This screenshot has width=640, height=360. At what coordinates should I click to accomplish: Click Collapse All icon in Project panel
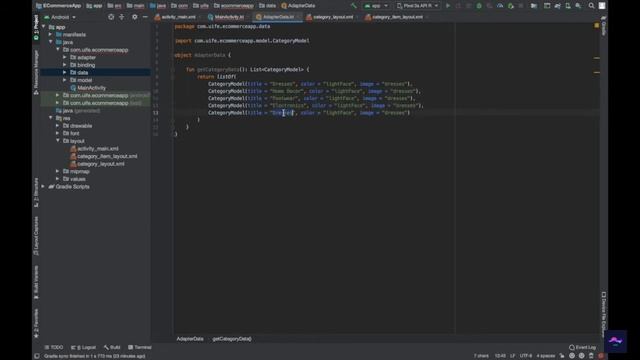(122, 17)
